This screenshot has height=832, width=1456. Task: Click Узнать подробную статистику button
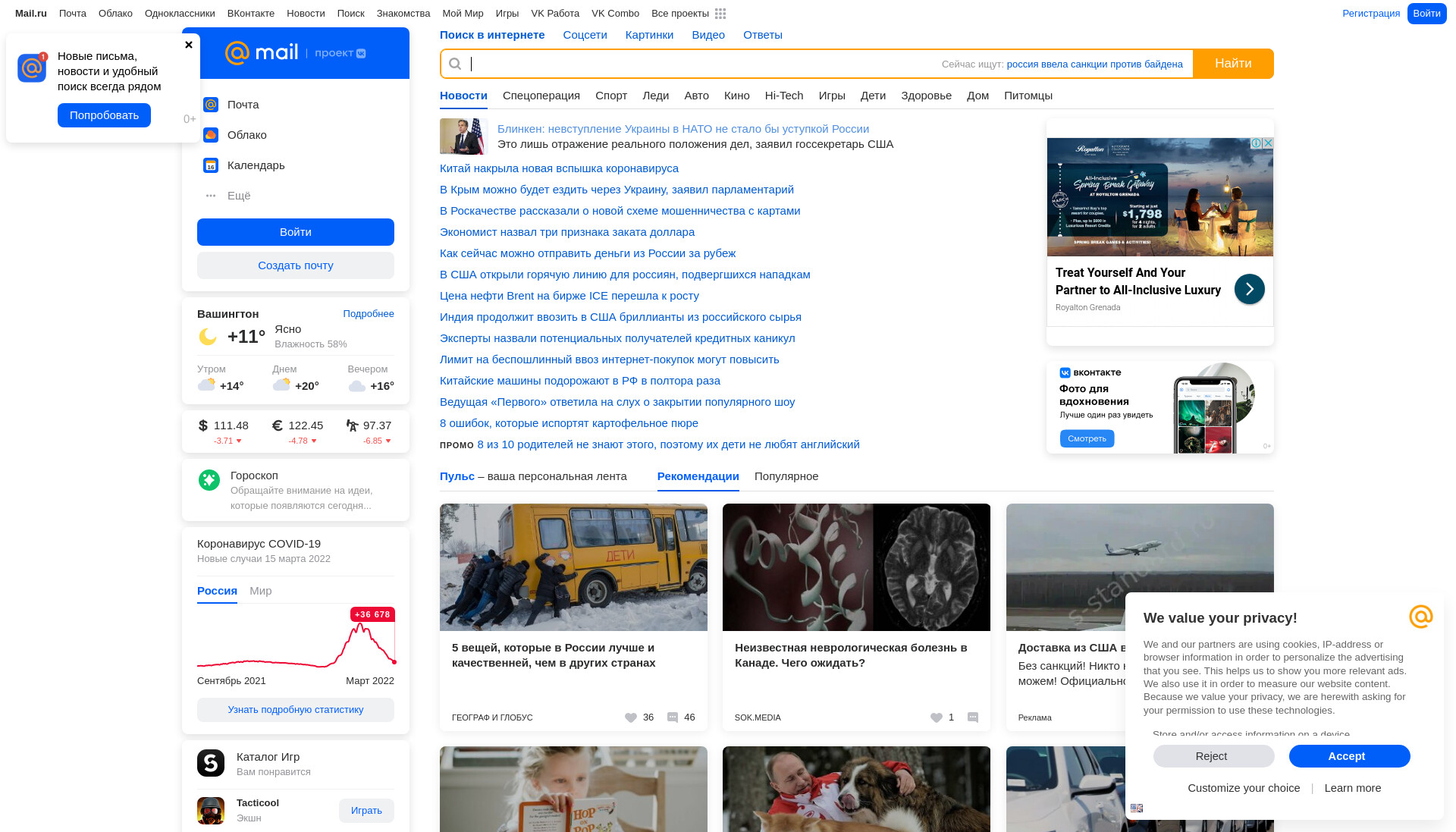click(x=296, y=710)
